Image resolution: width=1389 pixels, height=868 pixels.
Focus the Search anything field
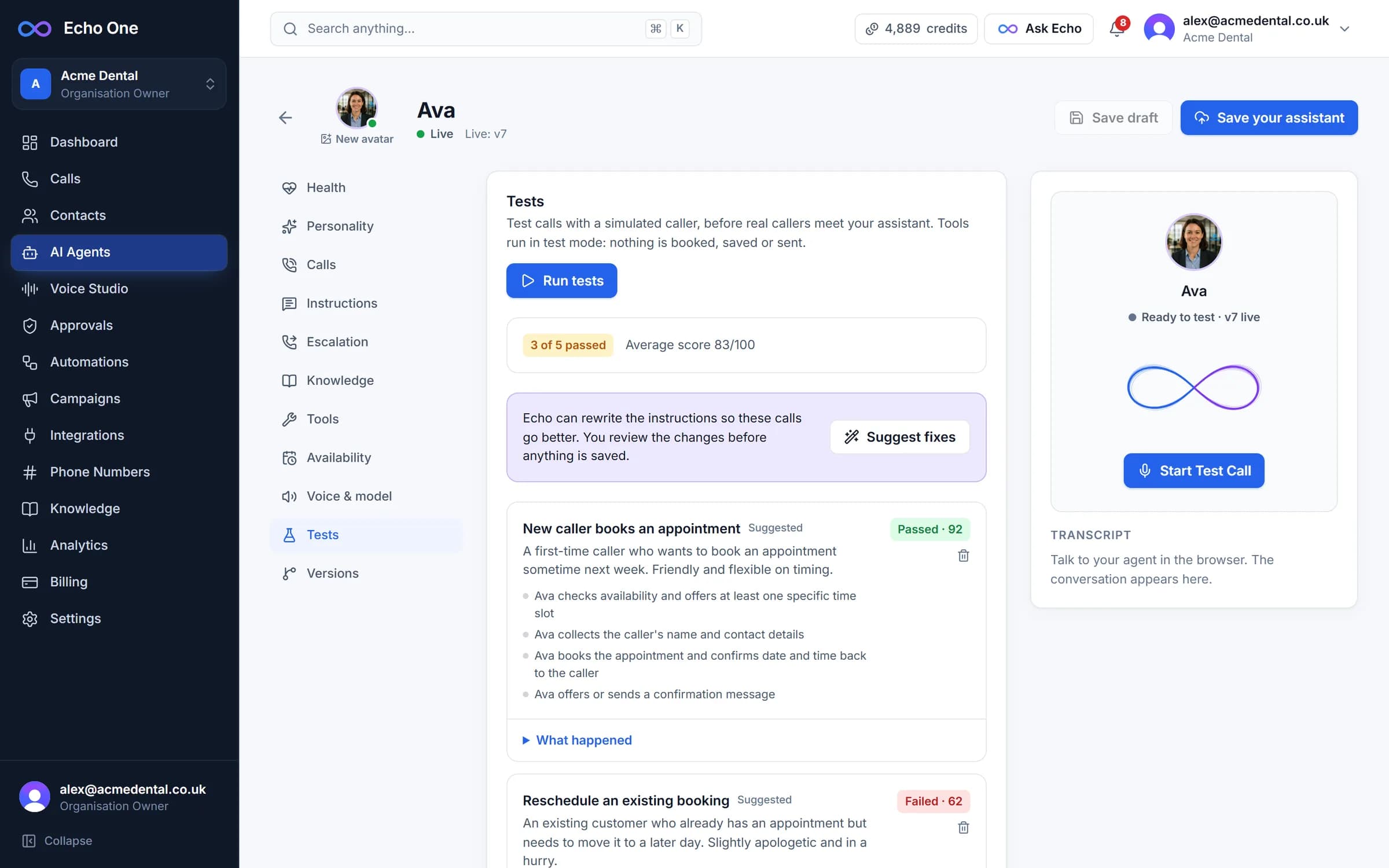point(486,28)
